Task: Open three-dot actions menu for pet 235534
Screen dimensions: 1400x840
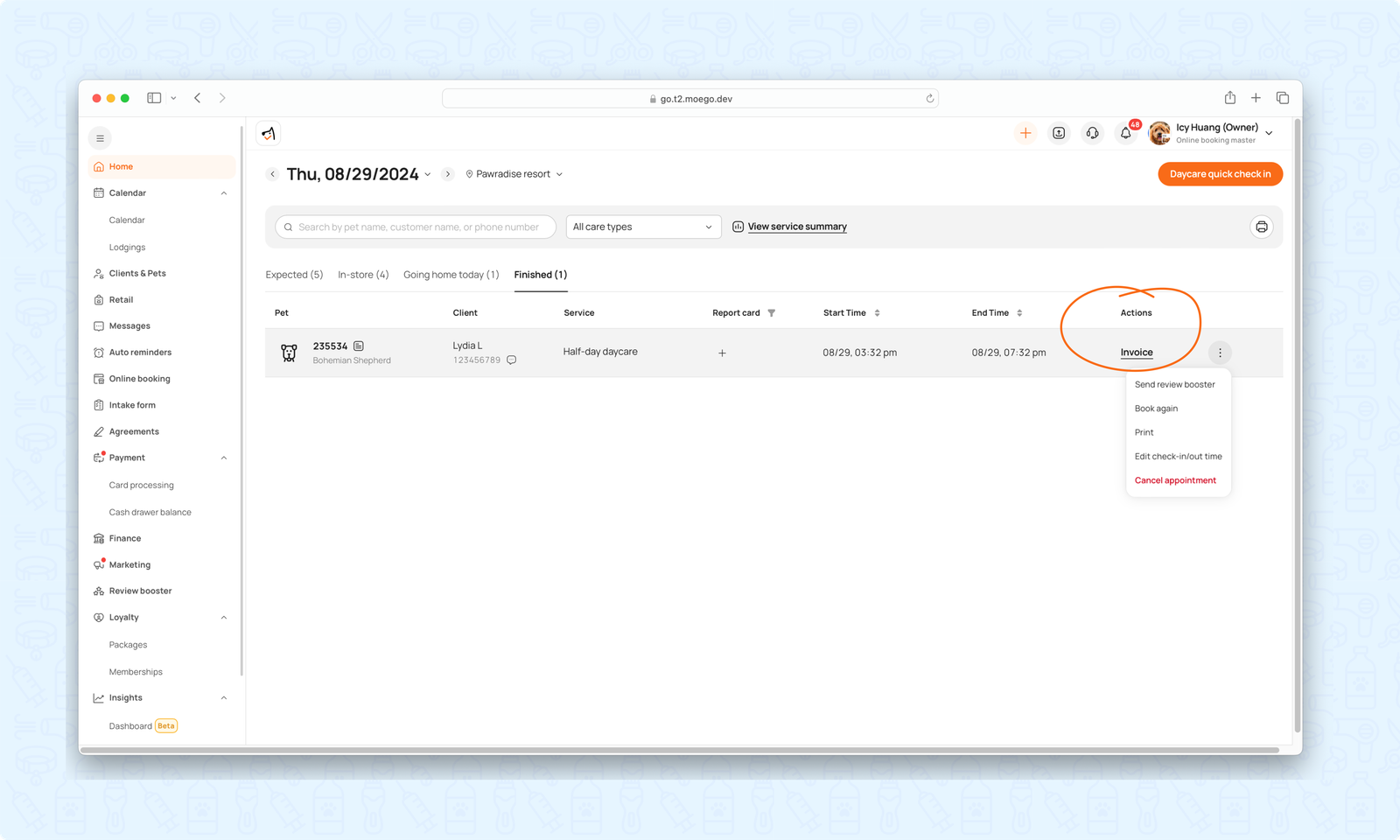Action: [1220, 353]
